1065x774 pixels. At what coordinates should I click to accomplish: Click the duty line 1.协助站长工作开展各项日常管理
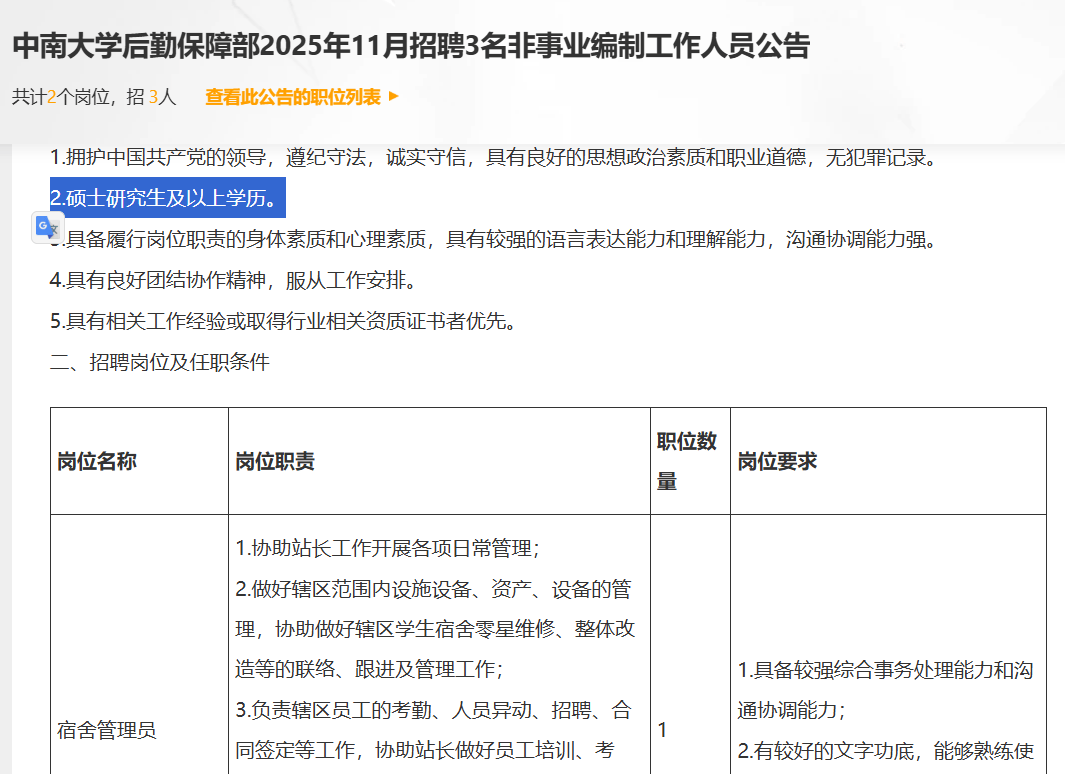click(388, 549)
